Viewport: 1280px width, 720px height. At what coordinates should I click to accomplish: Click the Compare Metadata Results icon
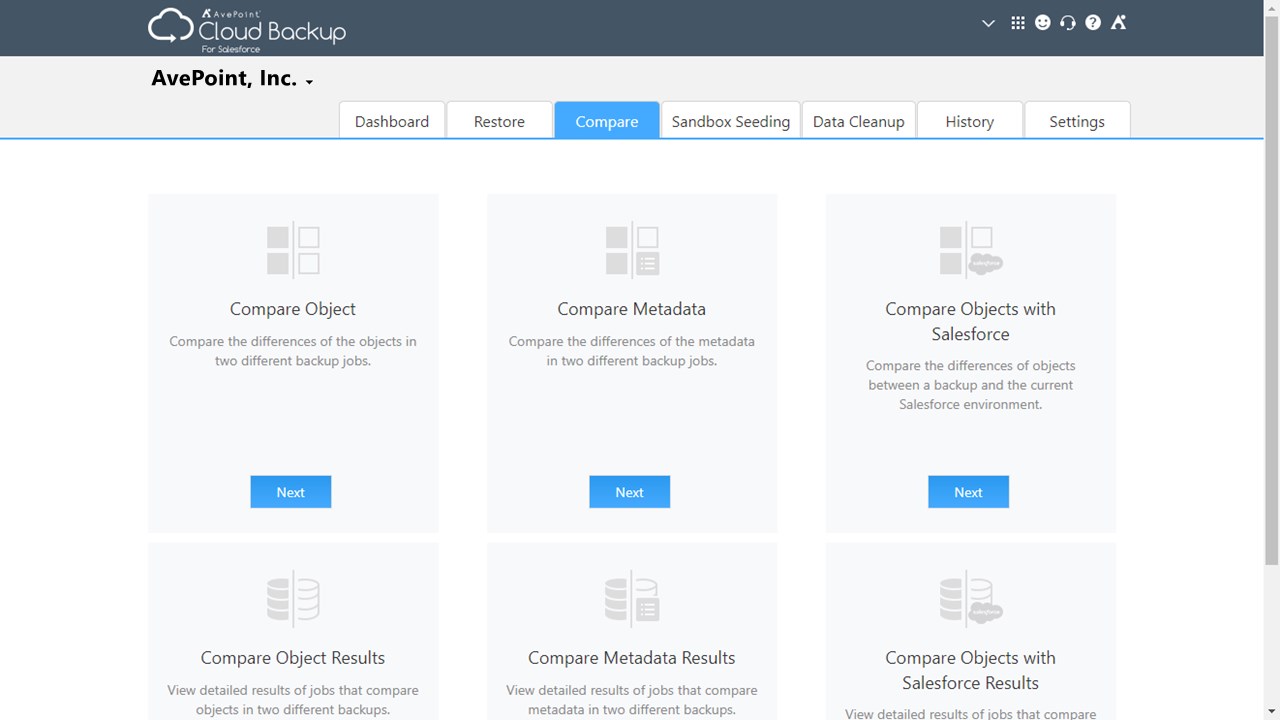(632, 599)
